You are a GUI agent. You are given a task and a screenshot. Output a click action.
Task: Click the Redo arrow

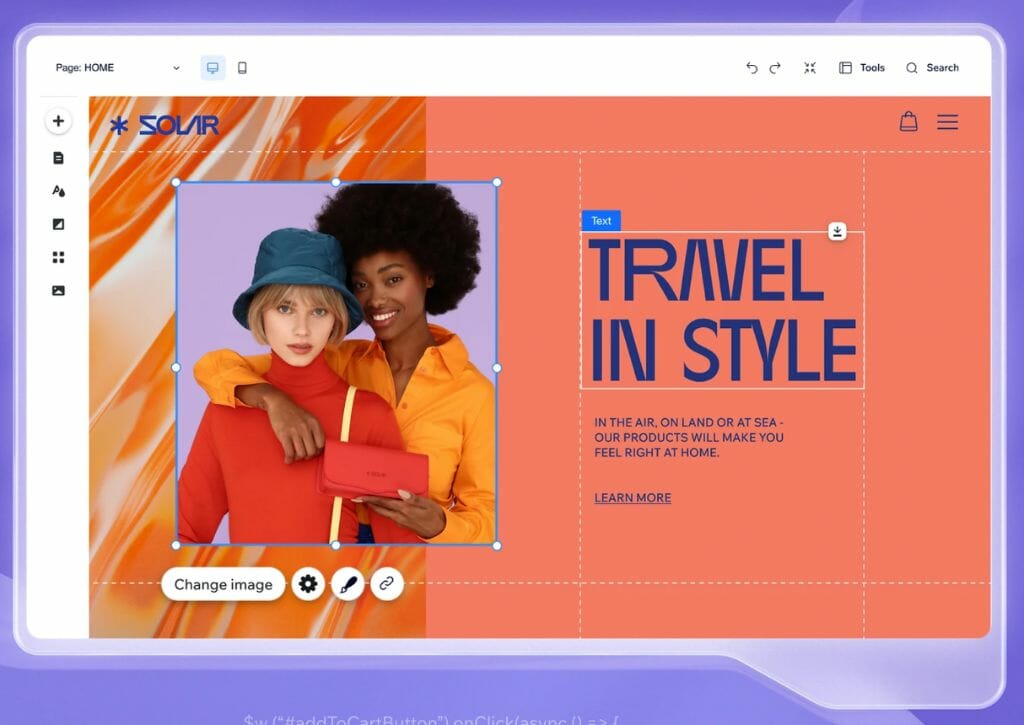(x=775, y=68)
